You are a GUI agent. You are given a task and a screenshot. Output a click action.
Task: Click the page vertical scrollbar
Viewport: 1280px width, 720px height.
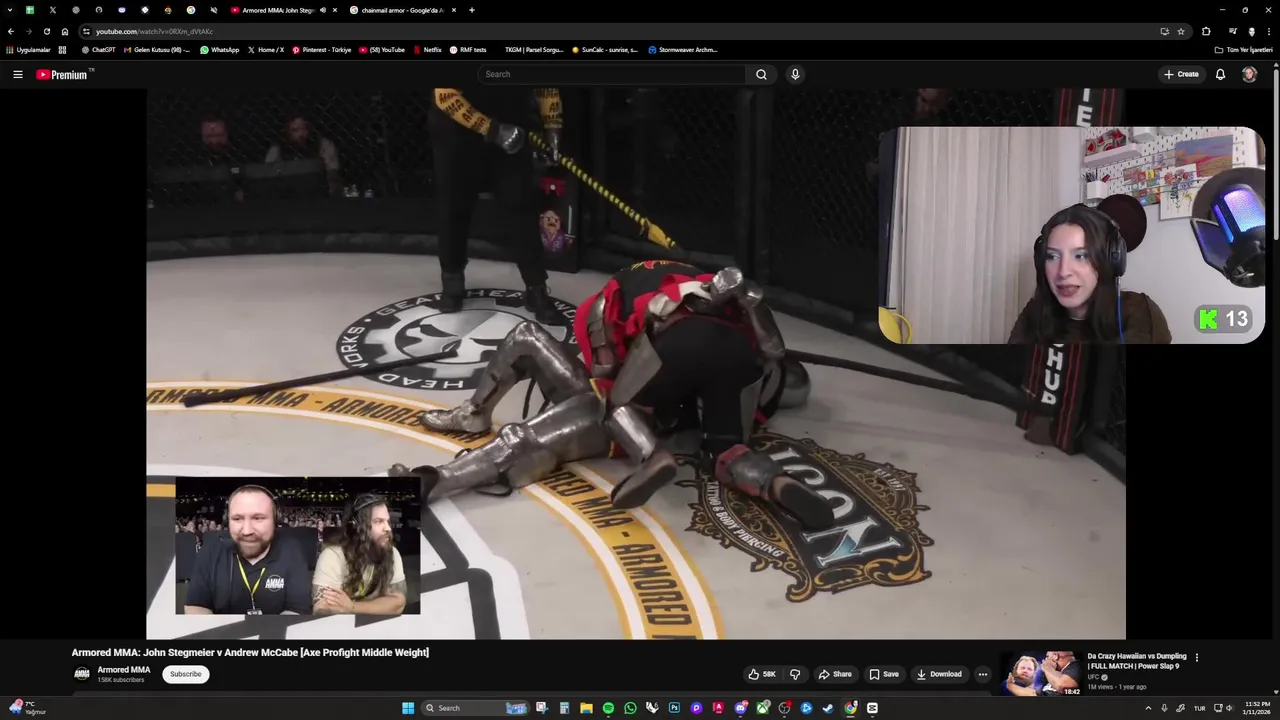click(1275, 154)
